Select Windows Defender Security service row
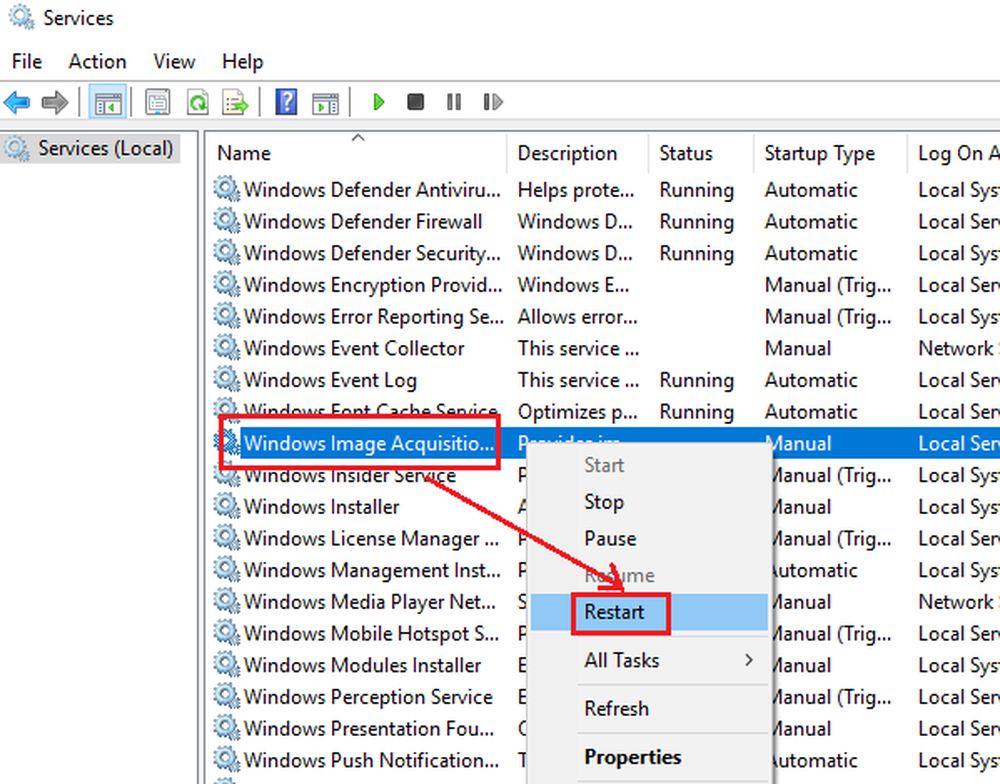 [x=606, y=253]
